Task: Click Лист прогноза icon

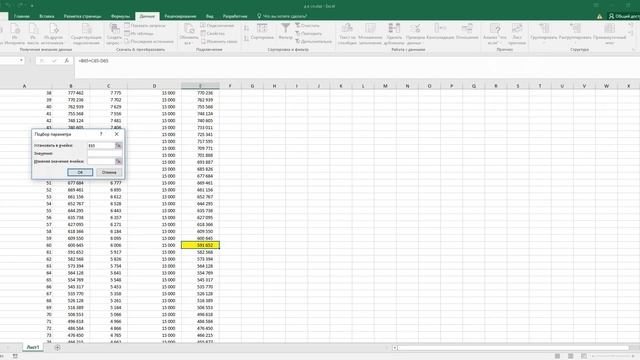Action: pyautogui.click(x=517, y=34)
